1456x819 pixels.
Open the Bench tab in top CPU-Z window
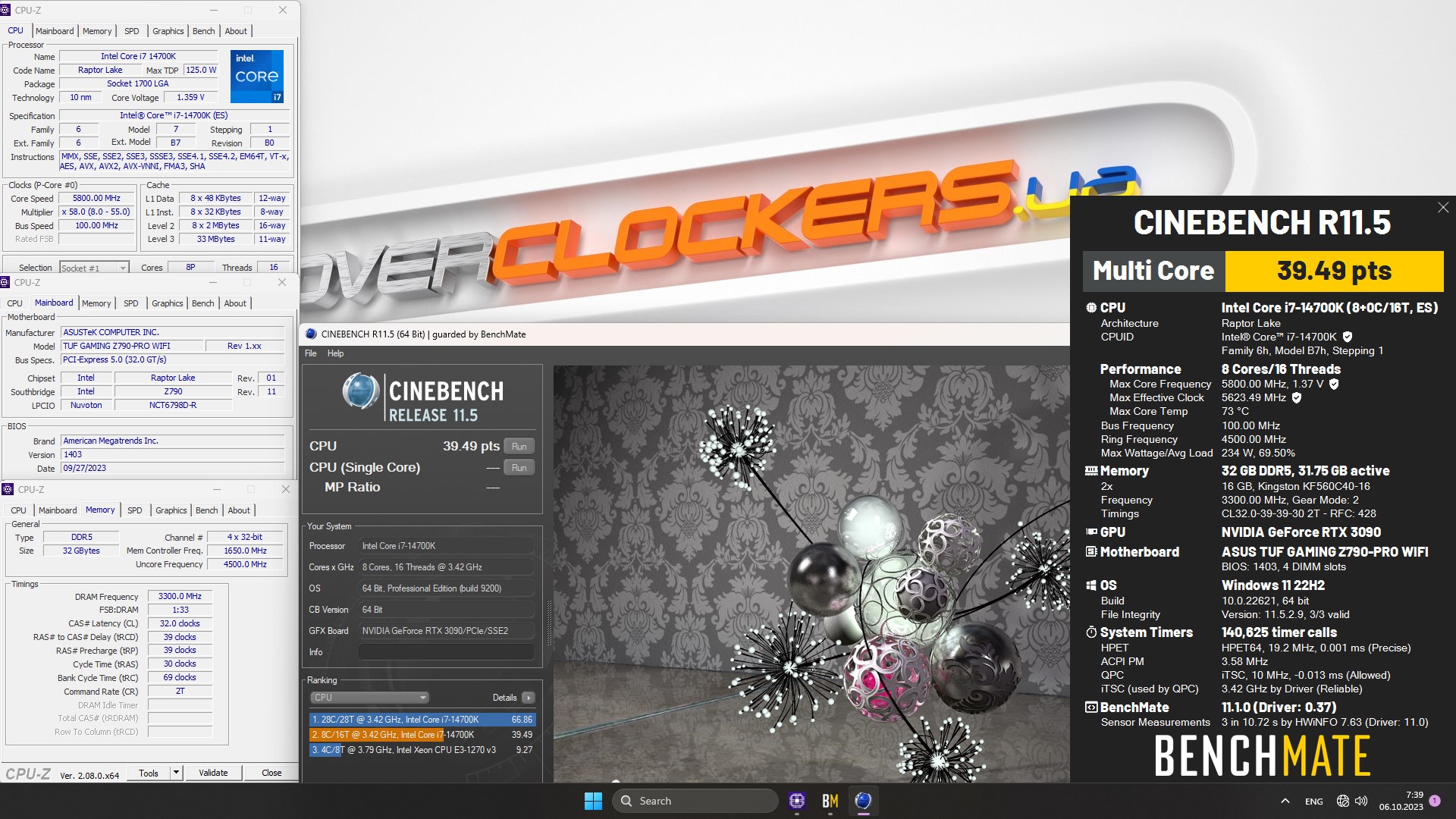(x=203, y=31)
